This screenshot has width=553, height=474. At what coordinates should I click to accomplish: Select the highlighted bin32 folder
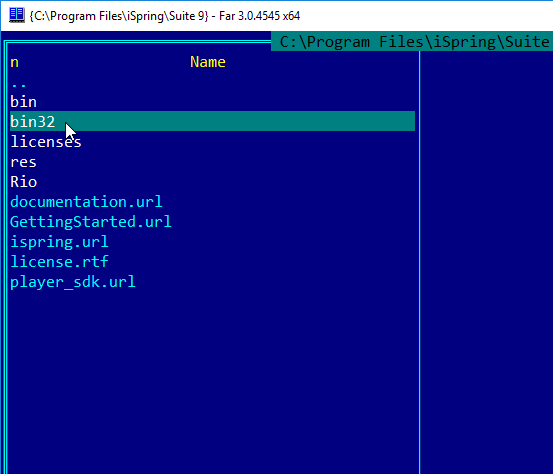point(212,121)
